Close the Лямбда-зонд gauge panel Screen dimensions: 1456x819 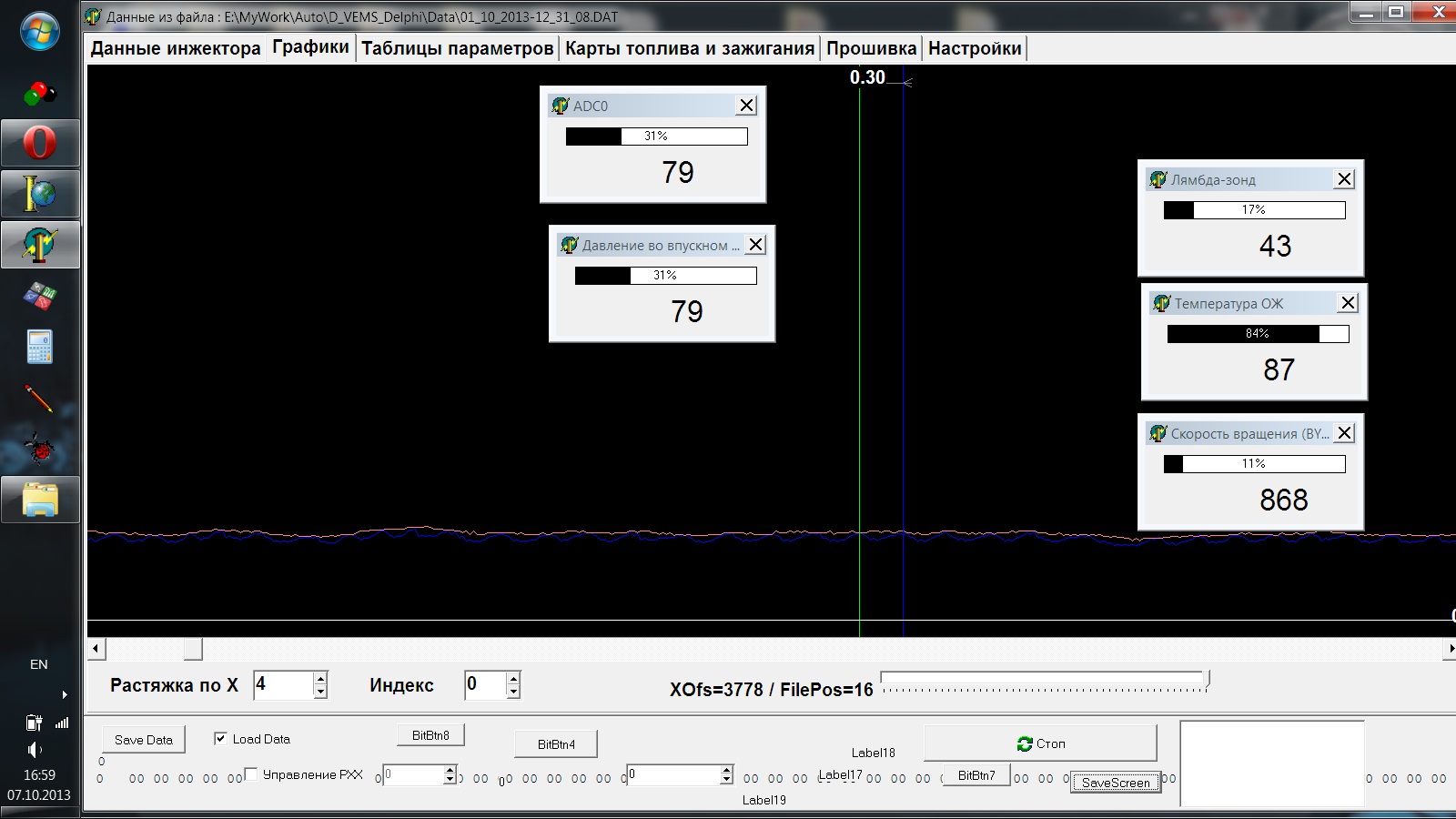point(1344,179)
